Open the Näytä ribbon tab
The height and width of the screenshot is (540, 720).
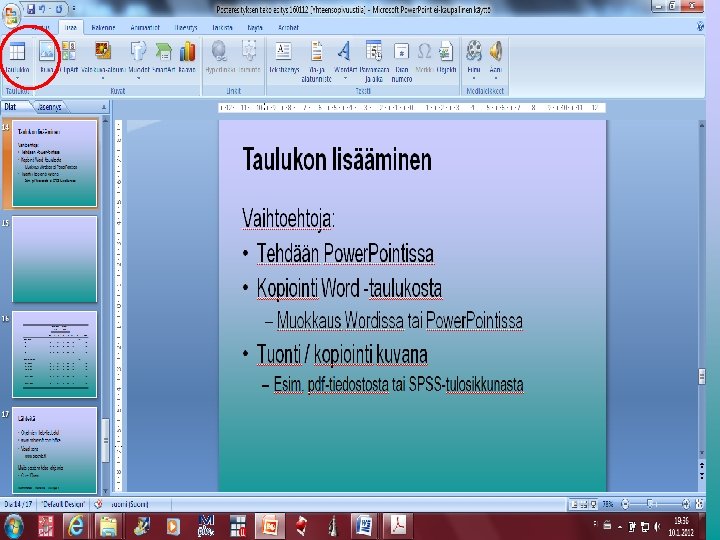255,28
